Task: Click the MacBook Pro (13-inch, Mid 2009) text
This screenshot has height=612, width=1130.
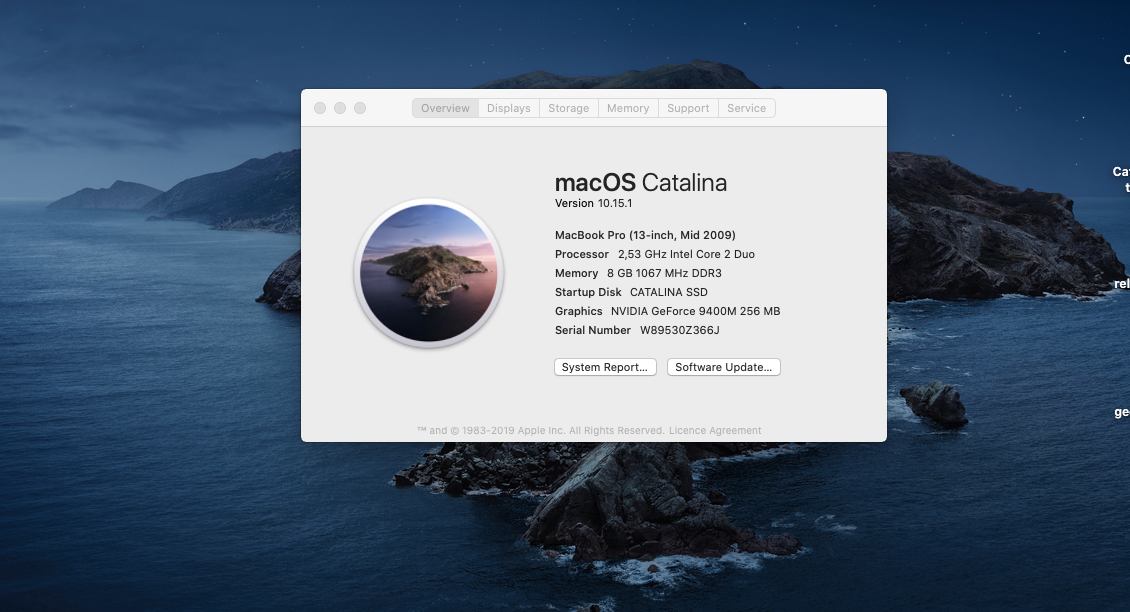Action: coord(645,235)
